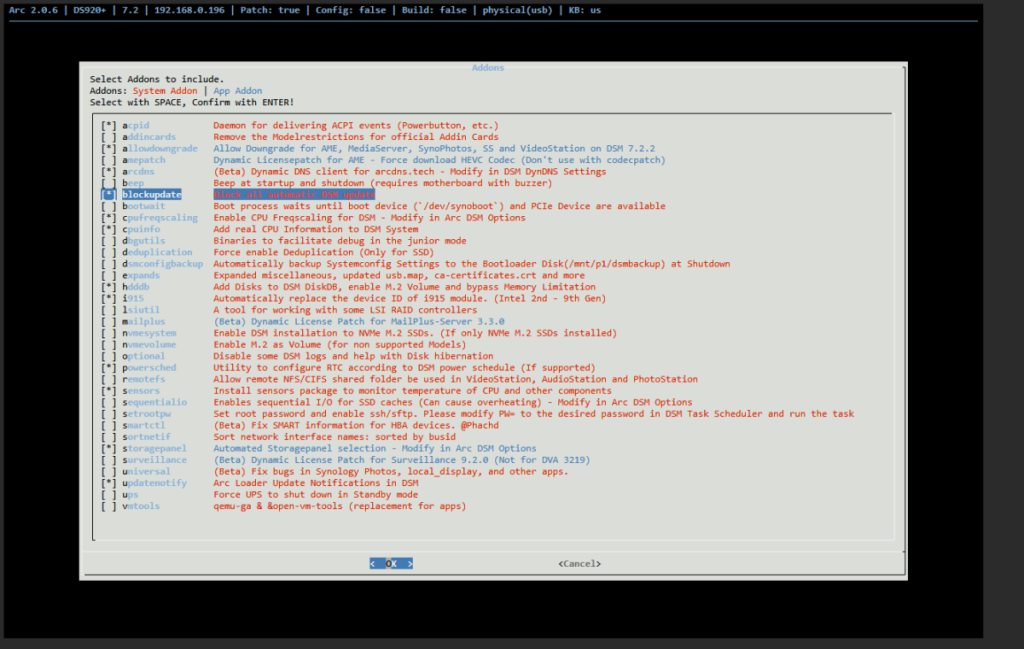
Task: Select the deduplication addon row
Action: click(157, 252)
